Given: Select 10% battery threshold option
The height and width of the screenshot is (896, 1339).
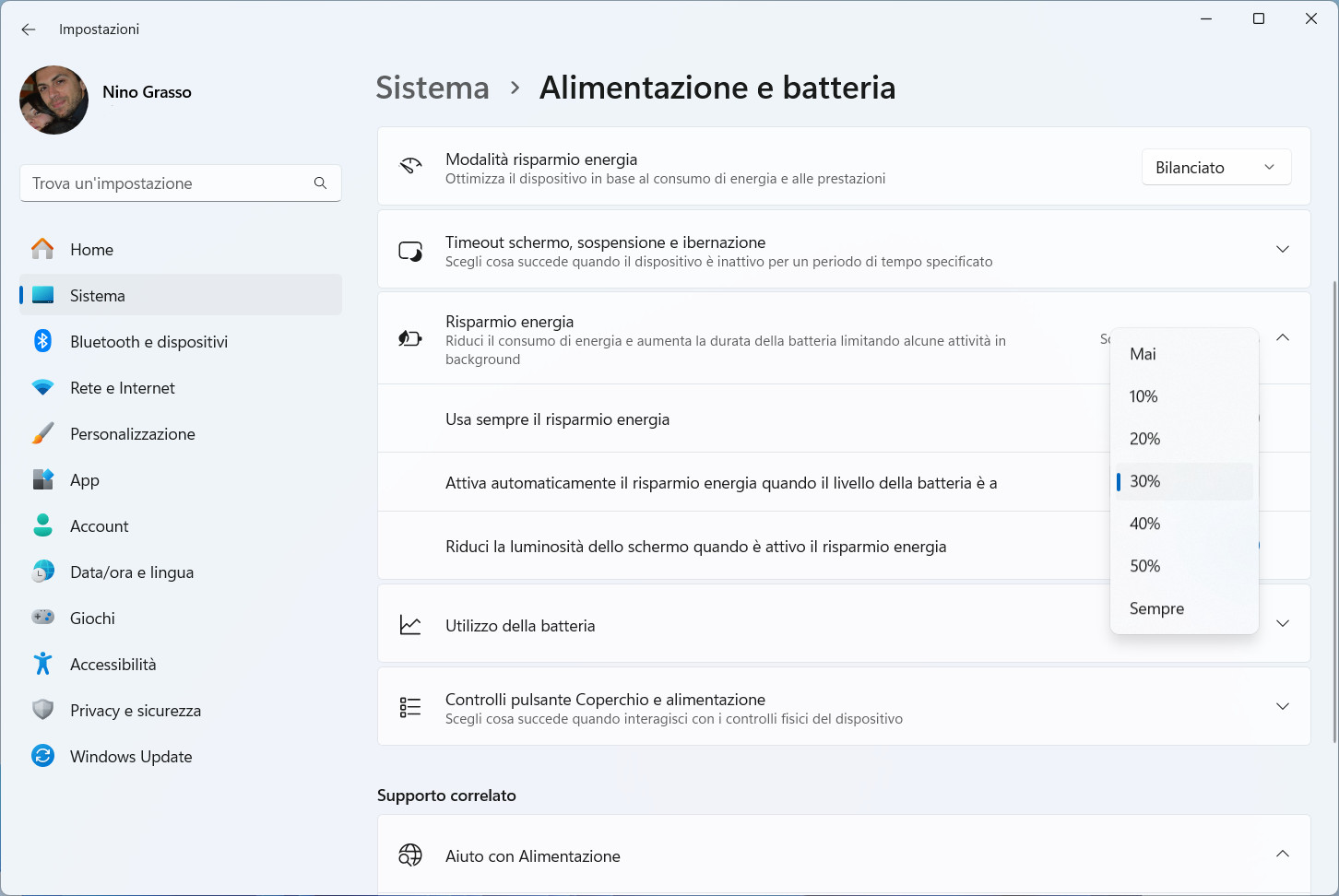Looking at the screenshot, I should [1143, 396].
